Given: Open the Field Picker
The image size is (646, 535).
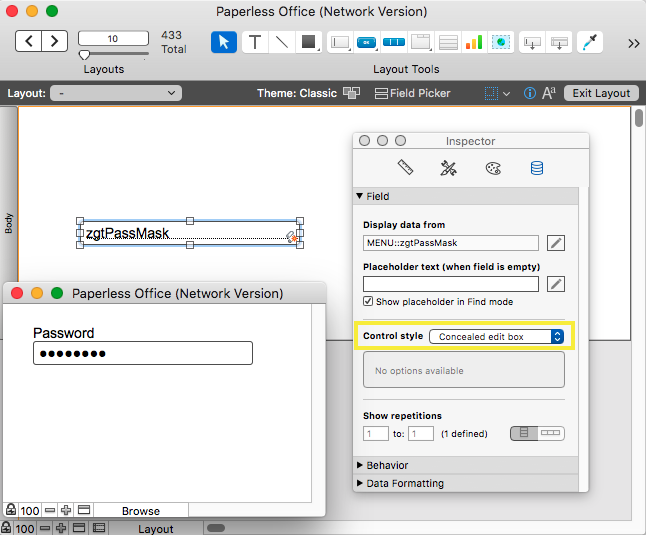Looking at the screenshot, I should [412, 93].
